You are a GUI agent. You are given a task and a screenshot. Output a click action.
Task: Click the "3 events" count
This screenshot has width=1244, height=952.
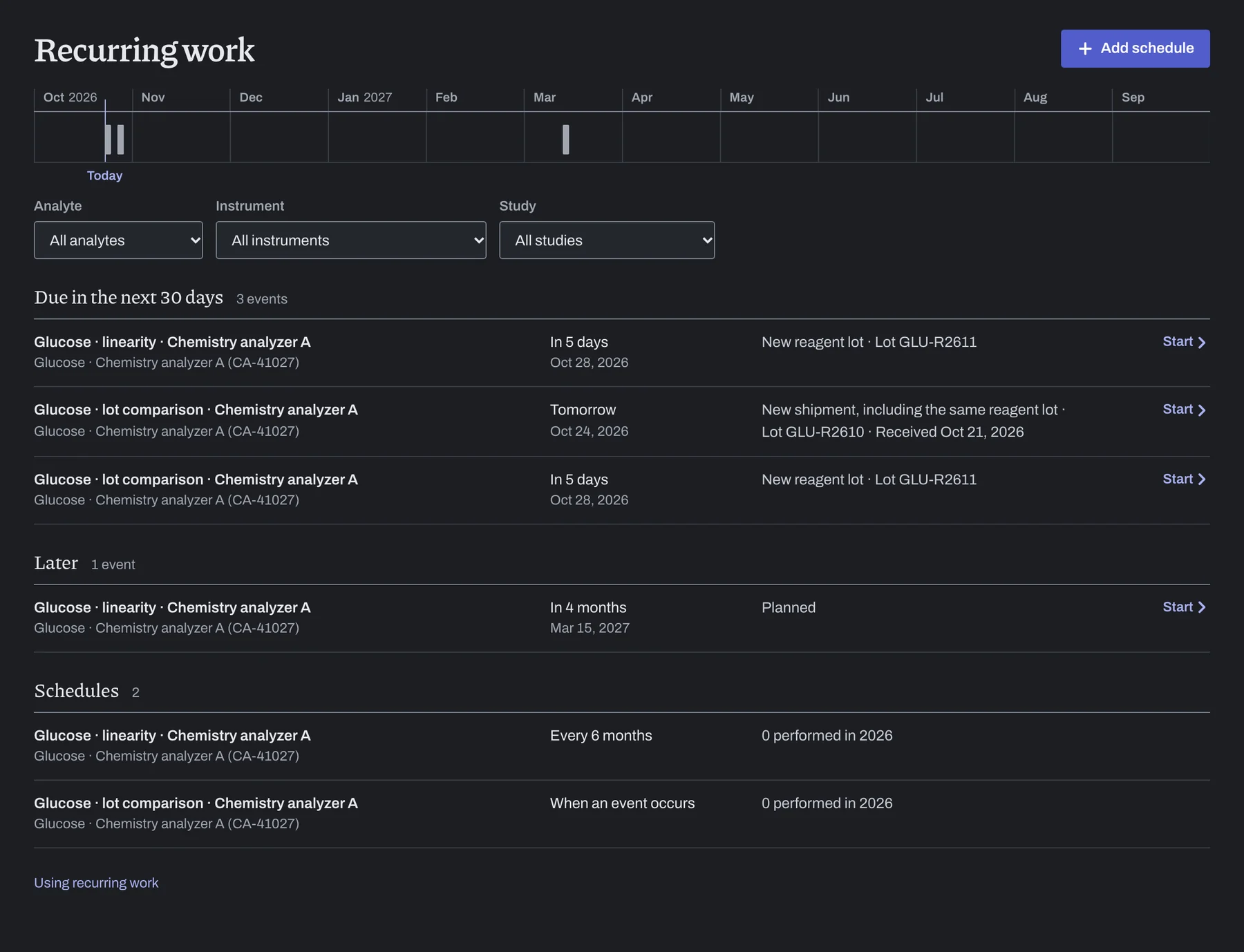click(261, 299)
